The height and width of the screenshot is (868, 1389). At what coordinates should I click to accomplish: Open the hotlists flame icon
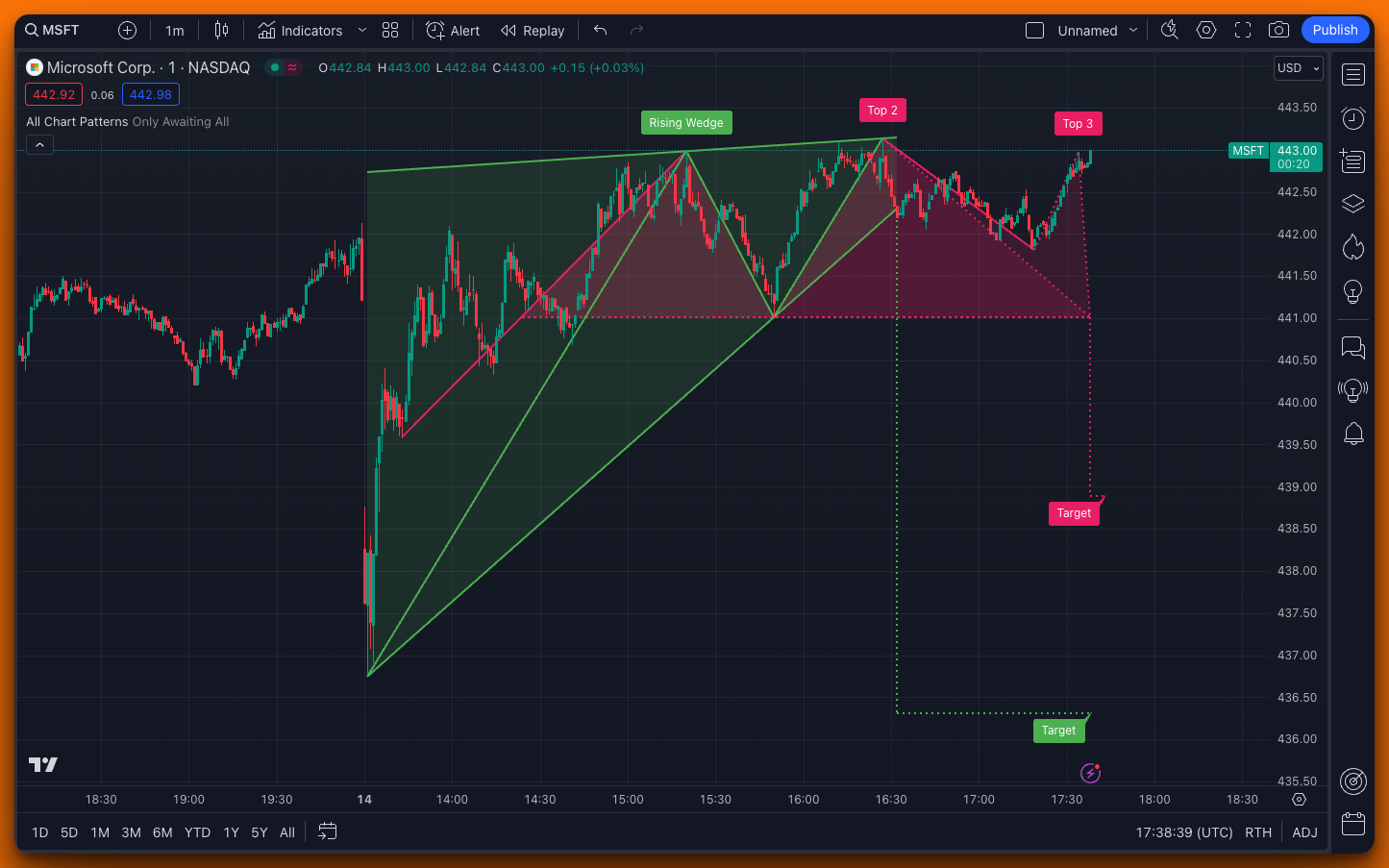pyautogui.click(x=1353, y=247)
